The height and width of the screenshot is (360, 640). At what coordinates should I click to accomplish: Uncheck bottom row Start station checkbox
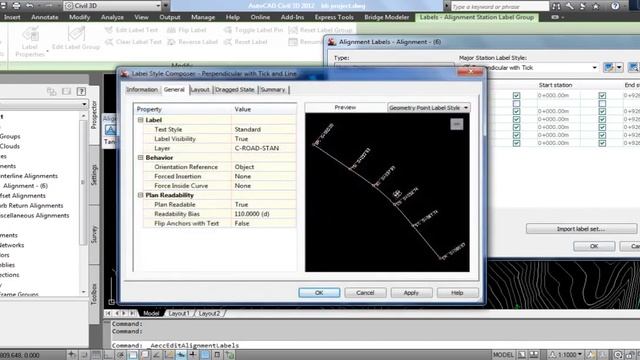pos(516,143)
